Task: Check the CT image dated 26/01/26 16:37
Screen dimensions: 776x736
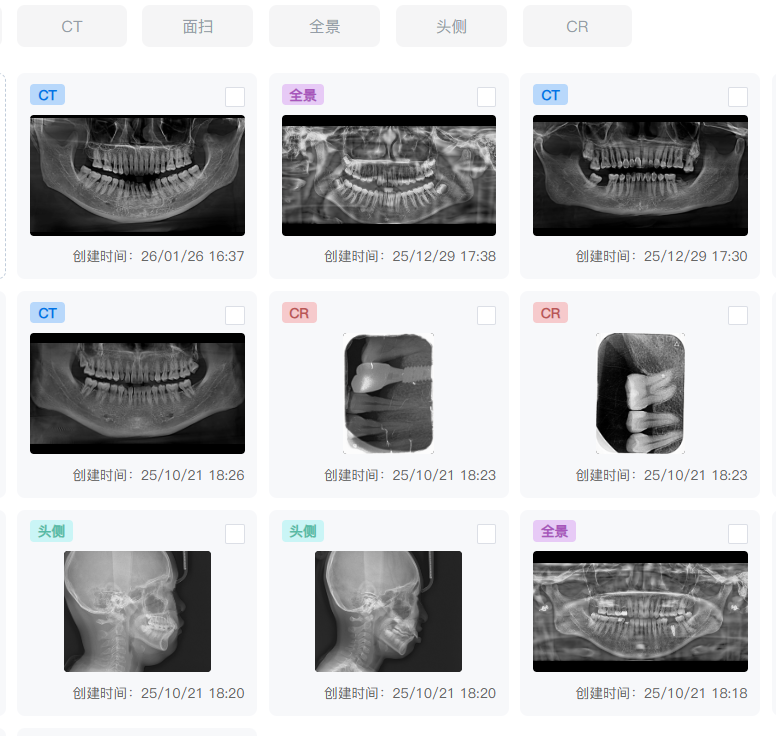Action: coord(235,97)
